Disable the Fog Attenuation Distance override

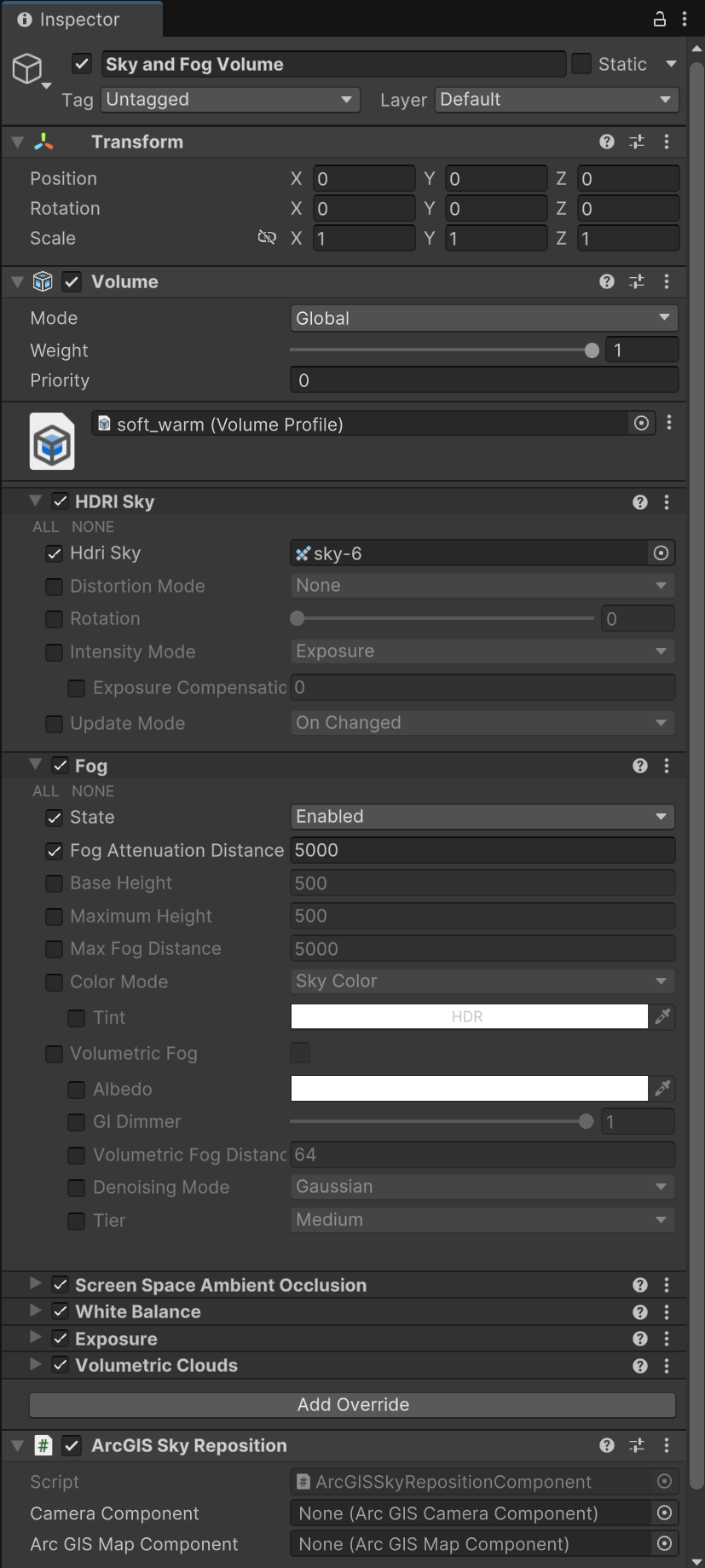(55, 851)
